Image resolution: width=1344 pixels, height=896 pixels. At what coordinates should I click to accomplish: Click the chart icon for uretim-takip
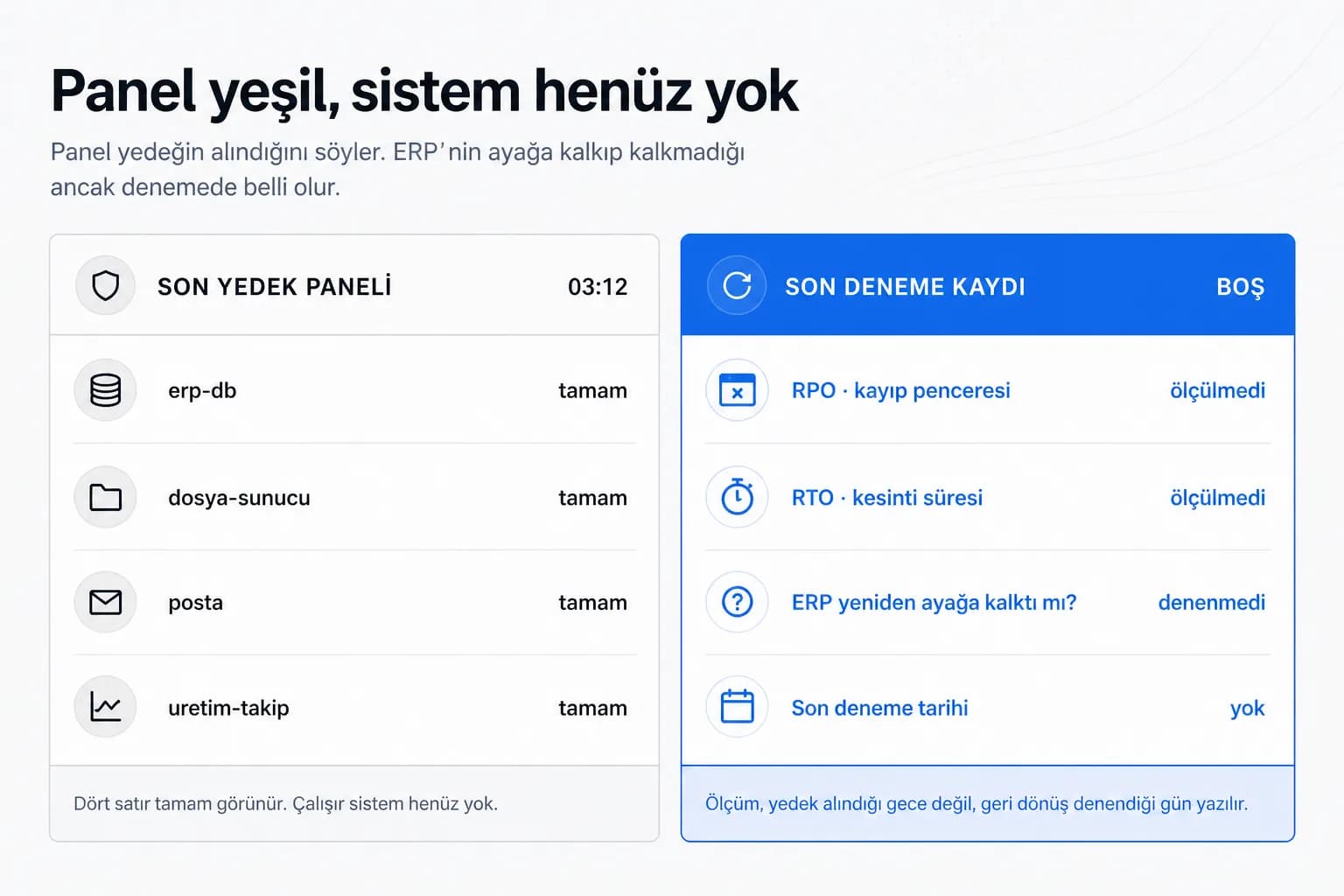point(106,707)
